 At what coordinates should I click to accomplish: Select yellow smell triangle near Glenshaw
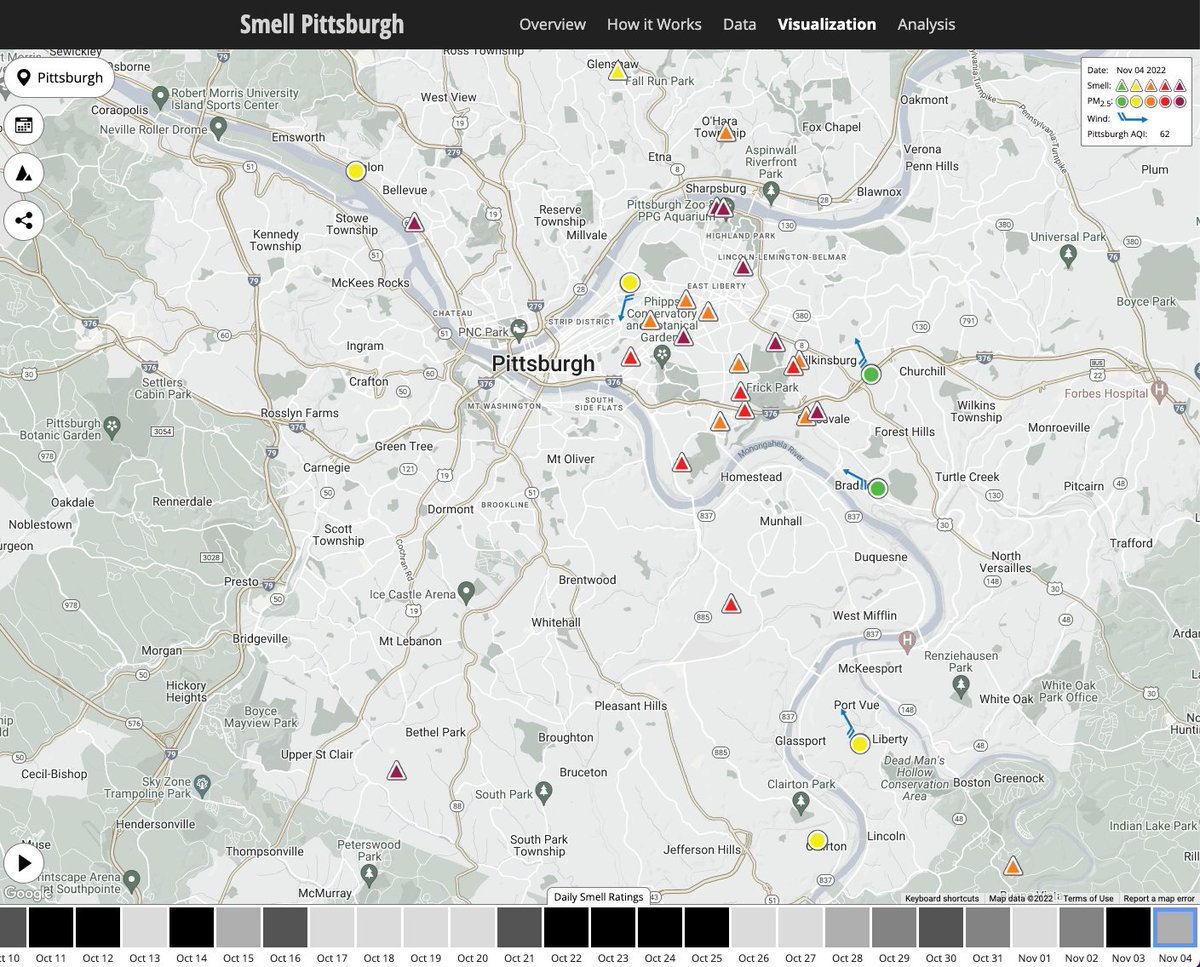618,71
